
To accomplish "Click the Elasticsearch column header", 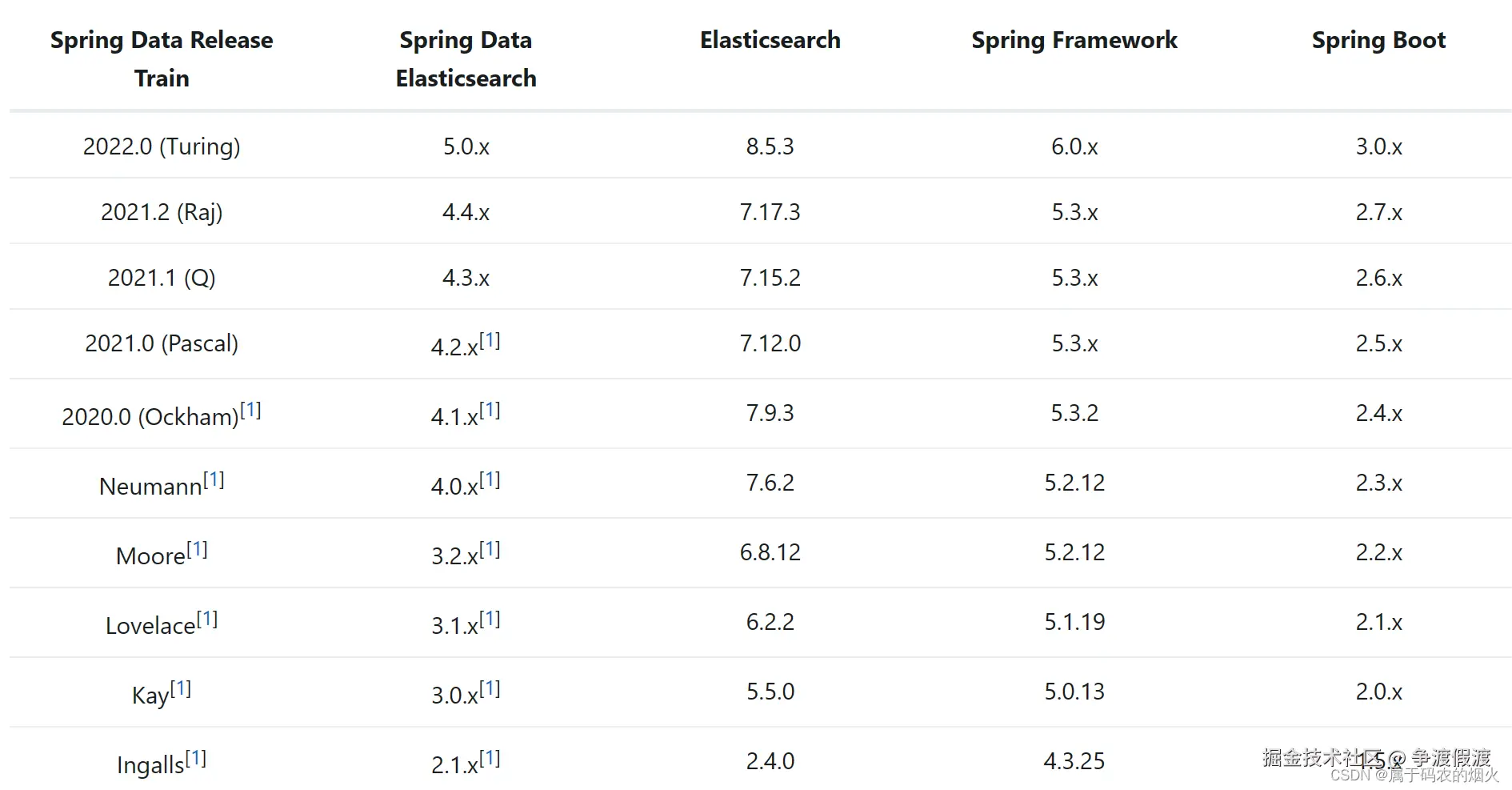I will [770, 40].
